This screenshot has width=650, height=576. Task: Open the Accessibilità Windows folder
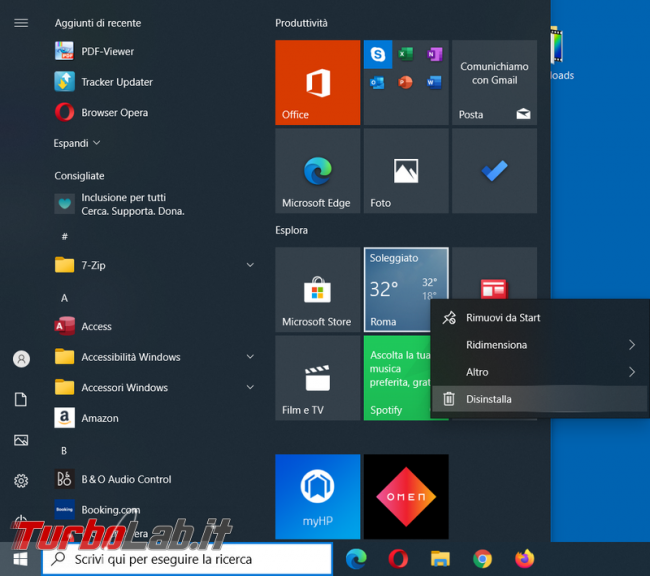[153, 357]
